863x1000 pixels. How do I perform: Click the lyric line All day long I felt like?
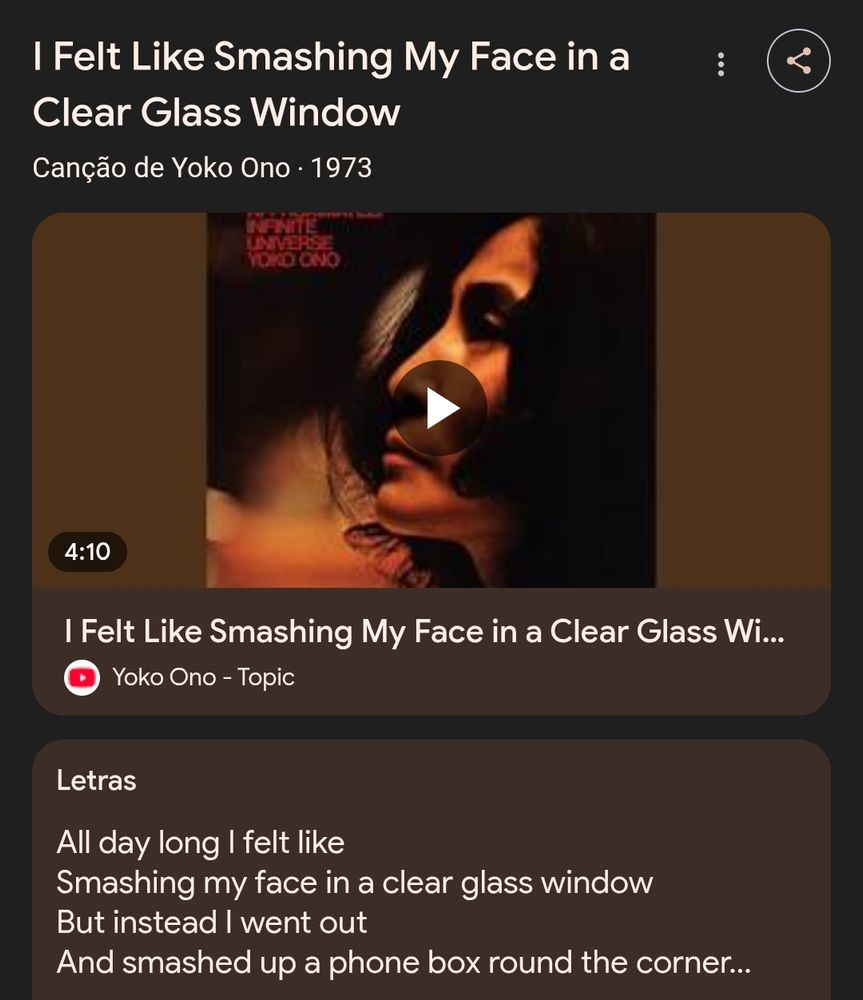click(200, 843)
